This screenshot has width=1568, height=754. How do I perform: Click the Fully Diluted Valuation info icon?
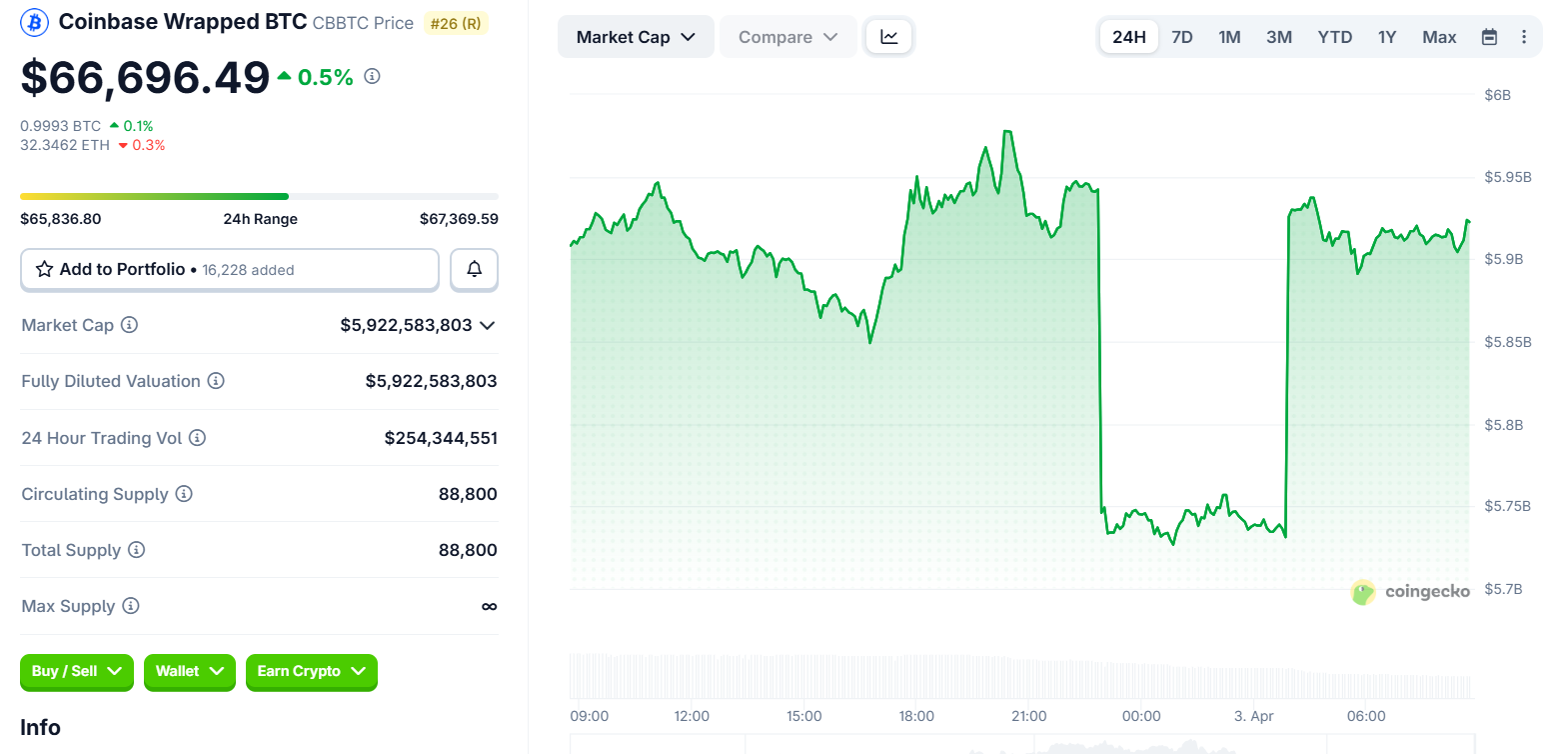(x=216, y=381)
